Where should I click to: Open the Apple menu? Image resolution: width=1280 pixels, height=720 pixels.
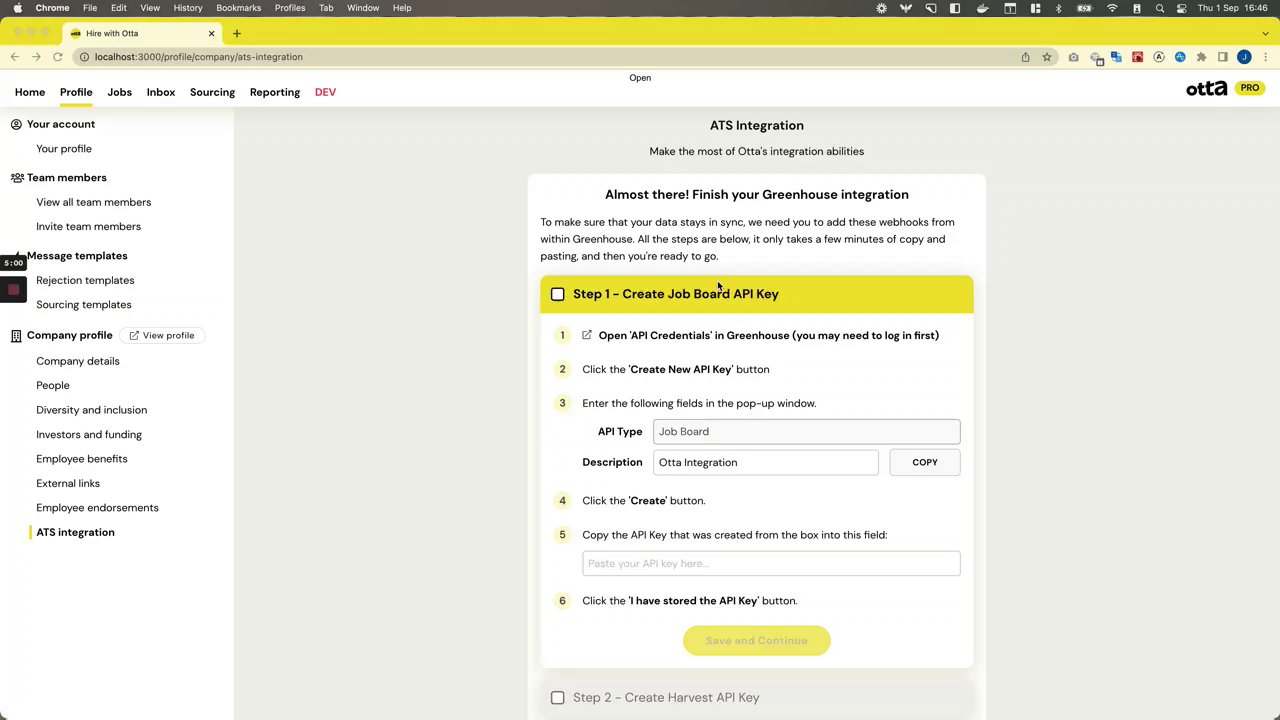pyautogui.click(x=17, y=8)
